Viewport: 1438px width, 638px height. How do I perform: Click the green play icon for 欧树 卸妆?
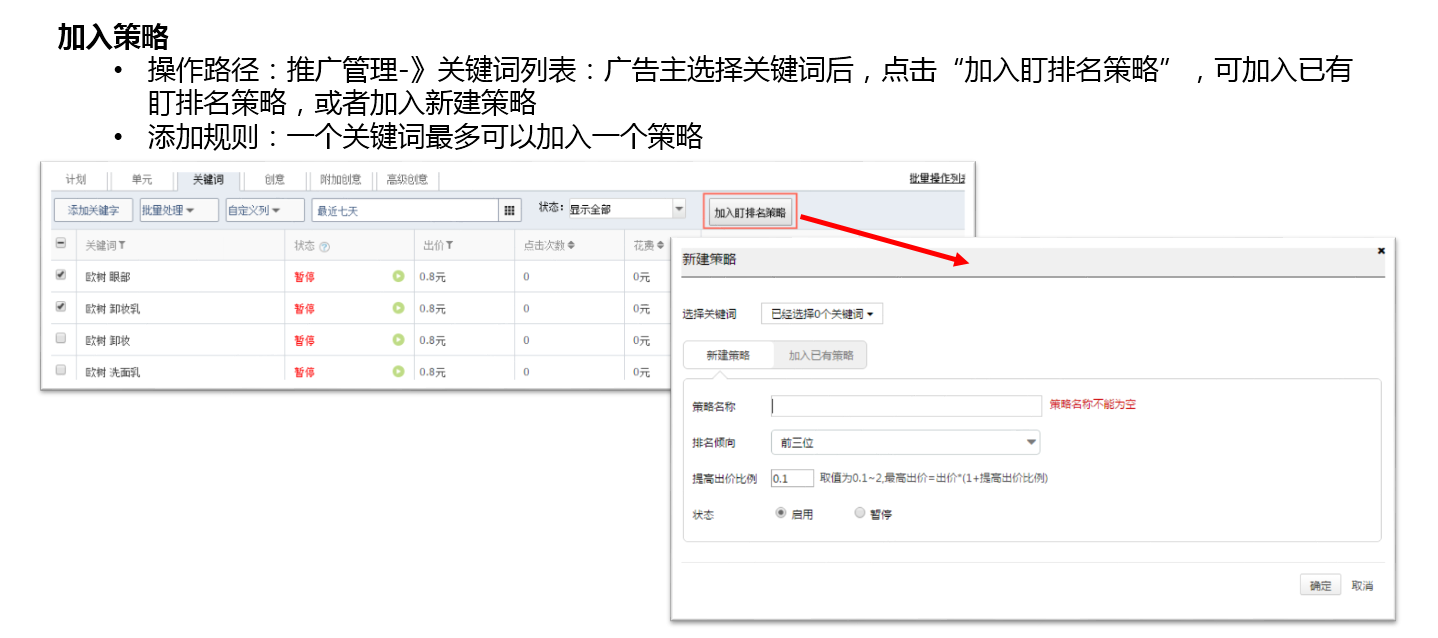tap(398, 340)
